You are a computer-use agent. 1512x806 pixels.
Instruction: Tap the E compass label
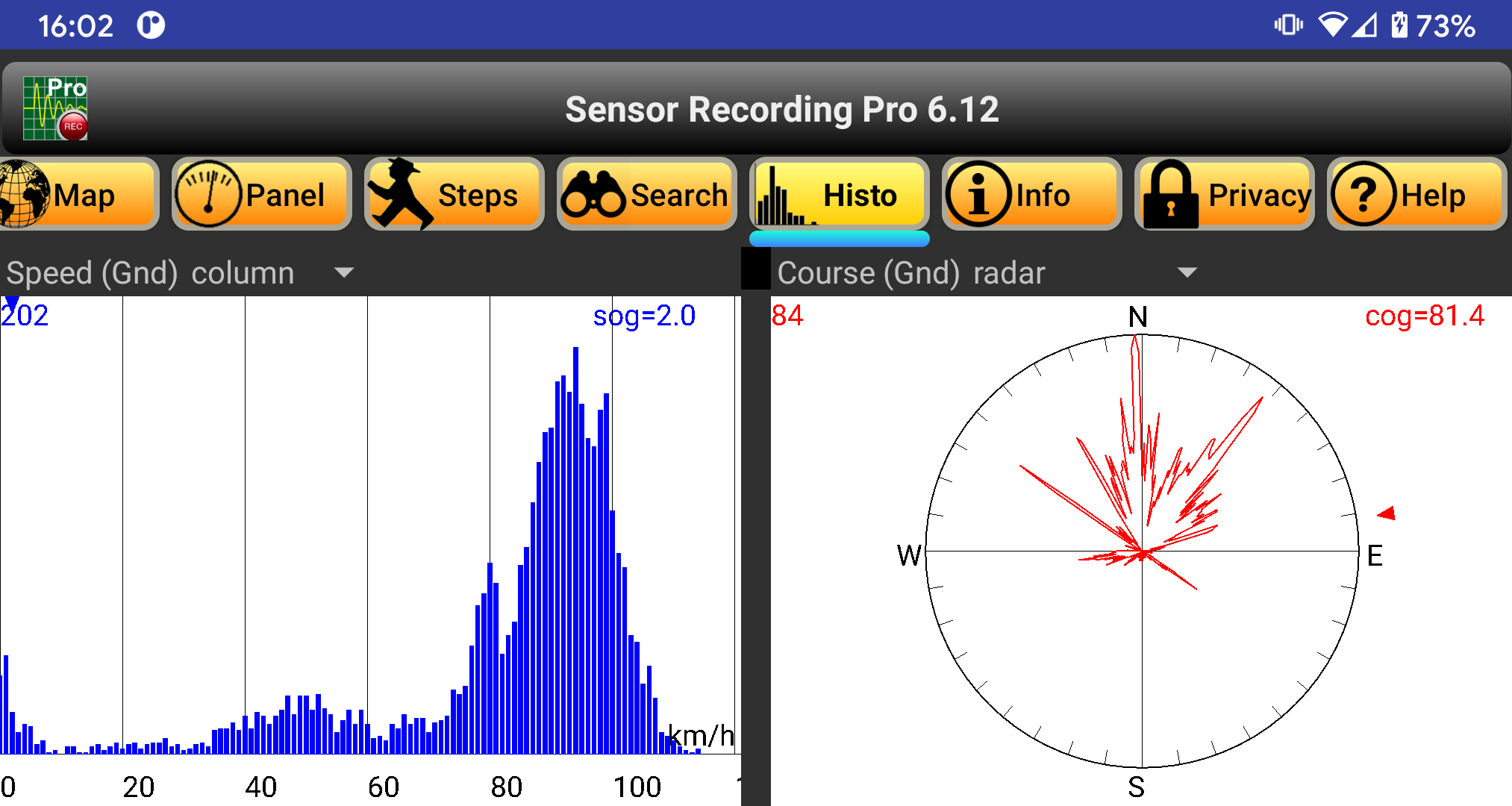click(1375, 556)
